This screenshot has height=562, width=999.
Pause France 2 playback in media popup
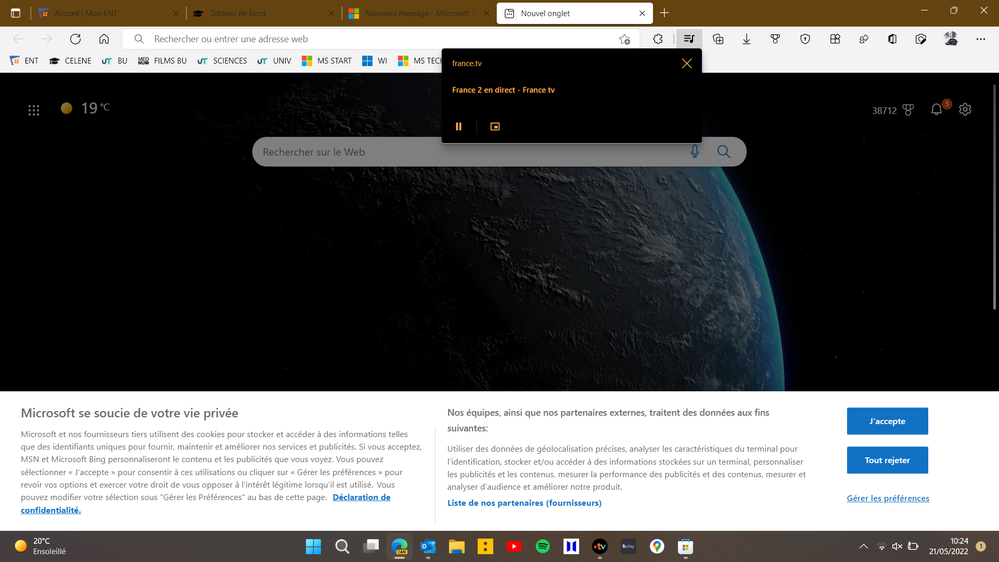458,126
